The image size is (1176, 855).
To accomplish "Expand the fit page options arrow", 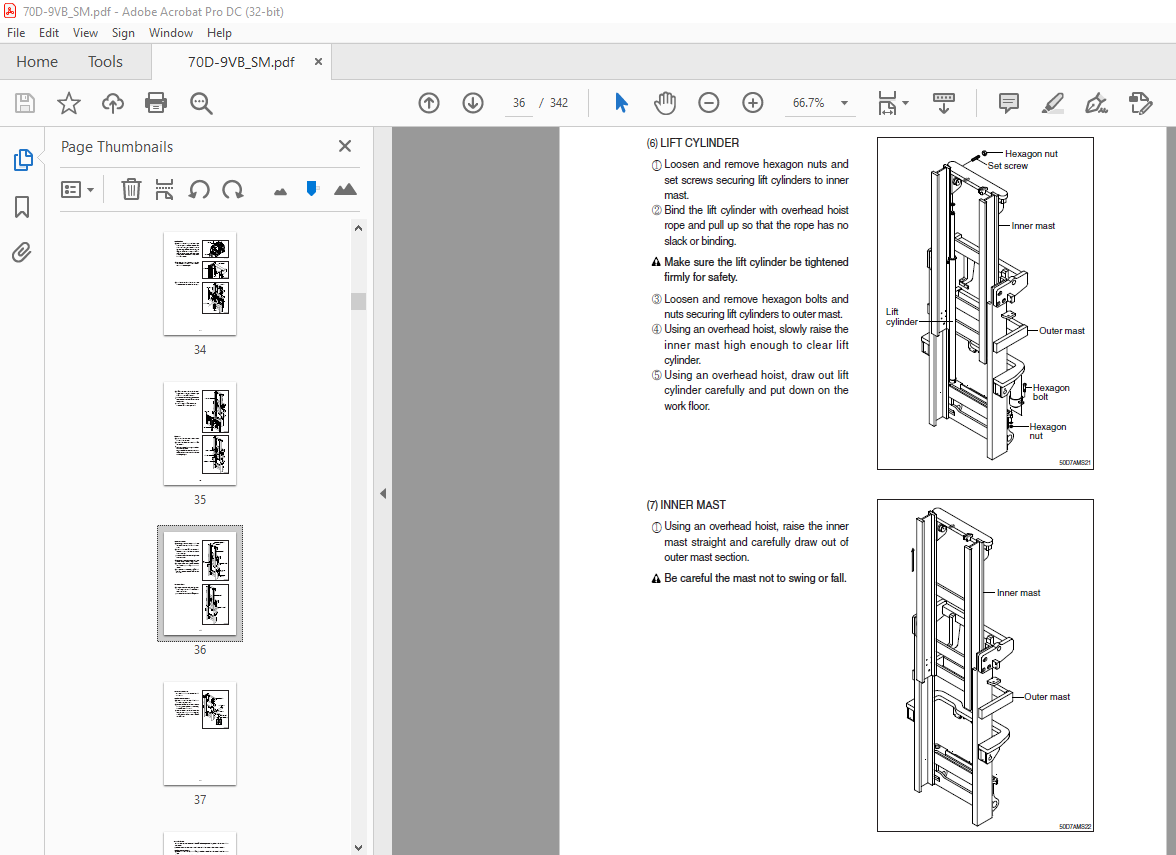I will pyautogui.click(x=906, y=103).
